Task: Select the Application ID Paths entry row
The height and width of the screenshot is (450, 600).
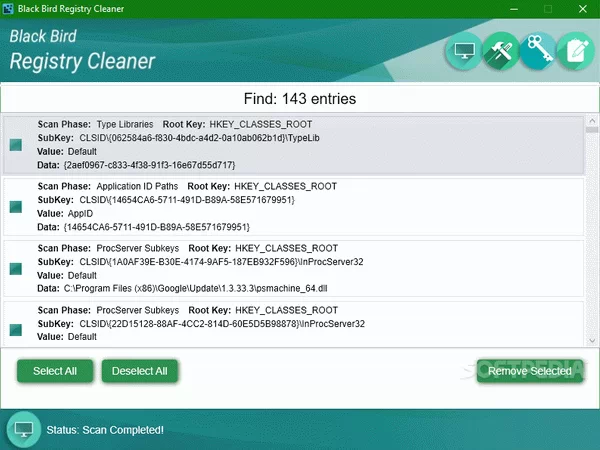Action: 300,206
